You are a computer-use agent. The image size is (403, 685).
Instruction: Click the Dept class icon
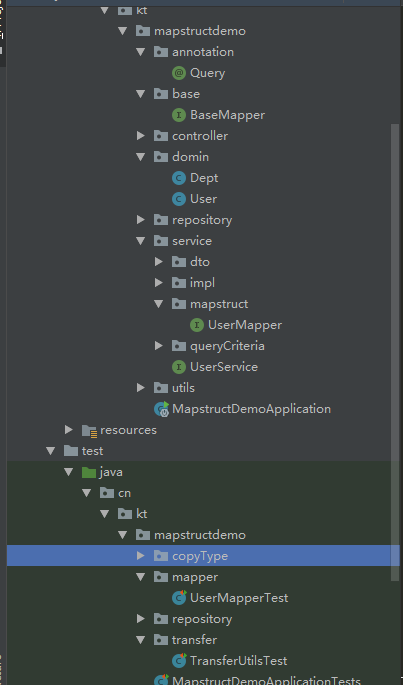point(178,178)
